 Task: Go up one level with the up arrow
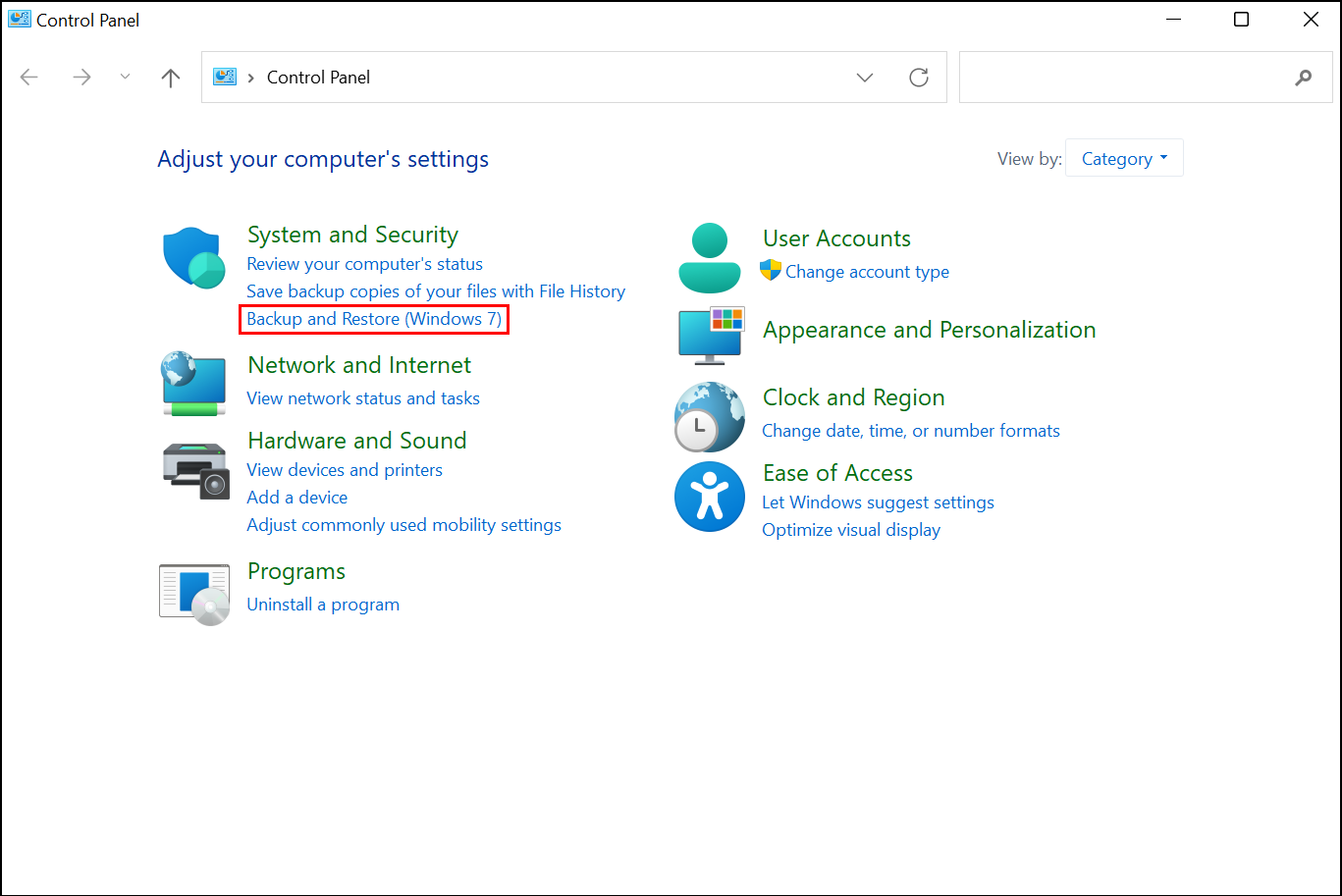click(171, 78)
